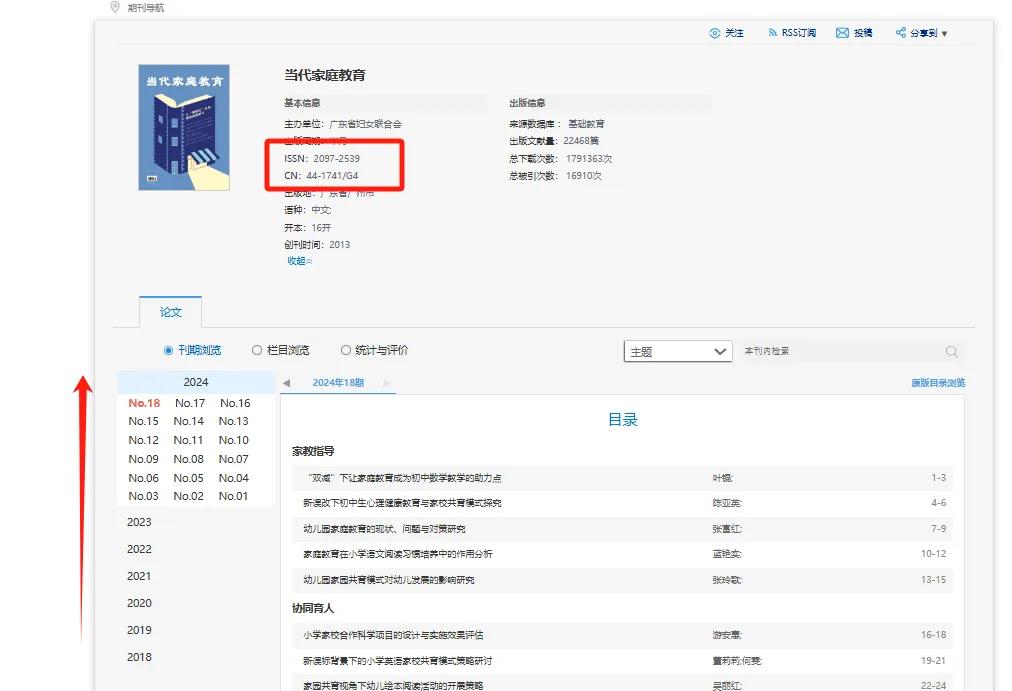Collapse the 2024 year issue list
This screenshot has width=1012, height=691.
[x=196, y=382]
